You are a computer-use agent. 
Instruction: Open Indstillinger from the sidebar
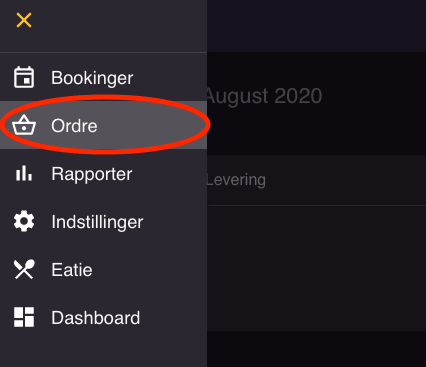(97, 222)
